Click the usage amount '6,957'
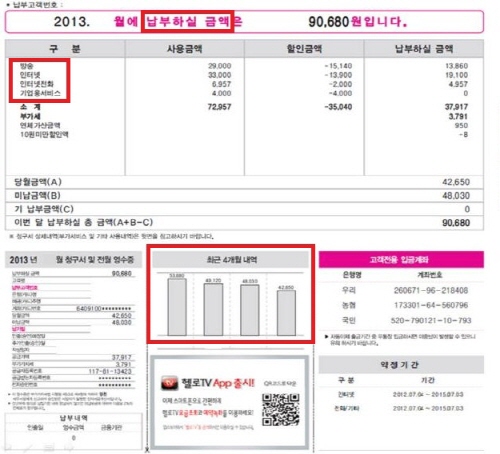 tap(221, 84)
